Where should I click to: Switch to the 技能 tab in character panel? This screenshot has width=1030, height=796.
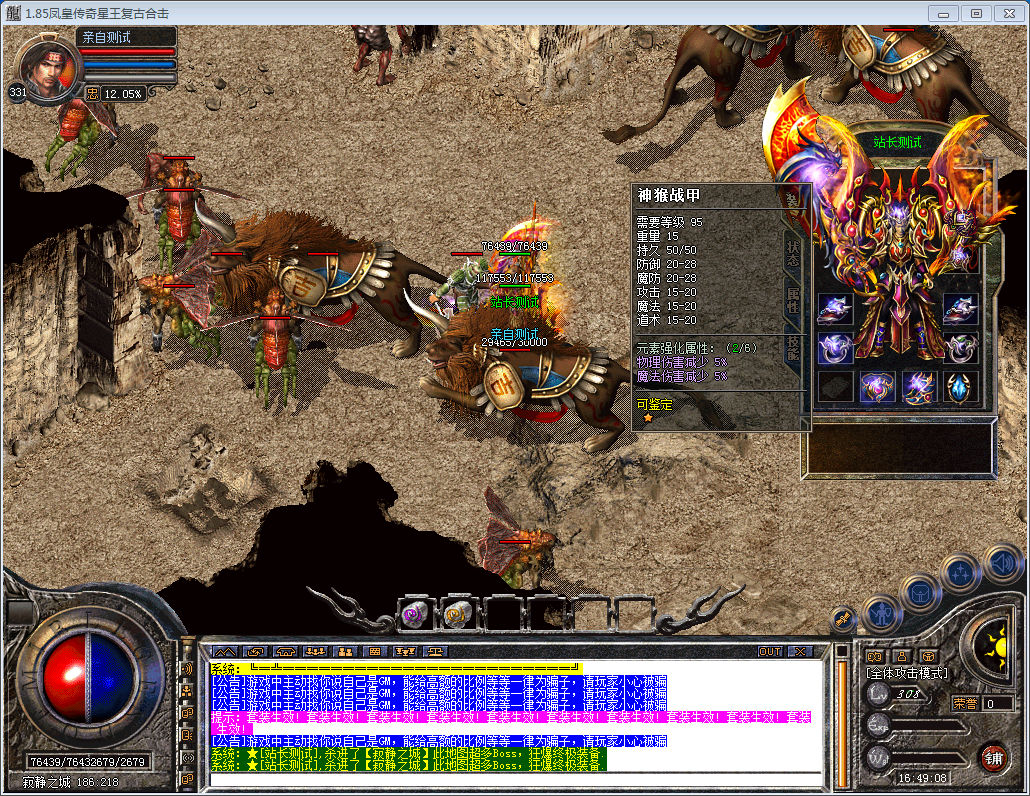pyautogui.click(x=793, y=347)
